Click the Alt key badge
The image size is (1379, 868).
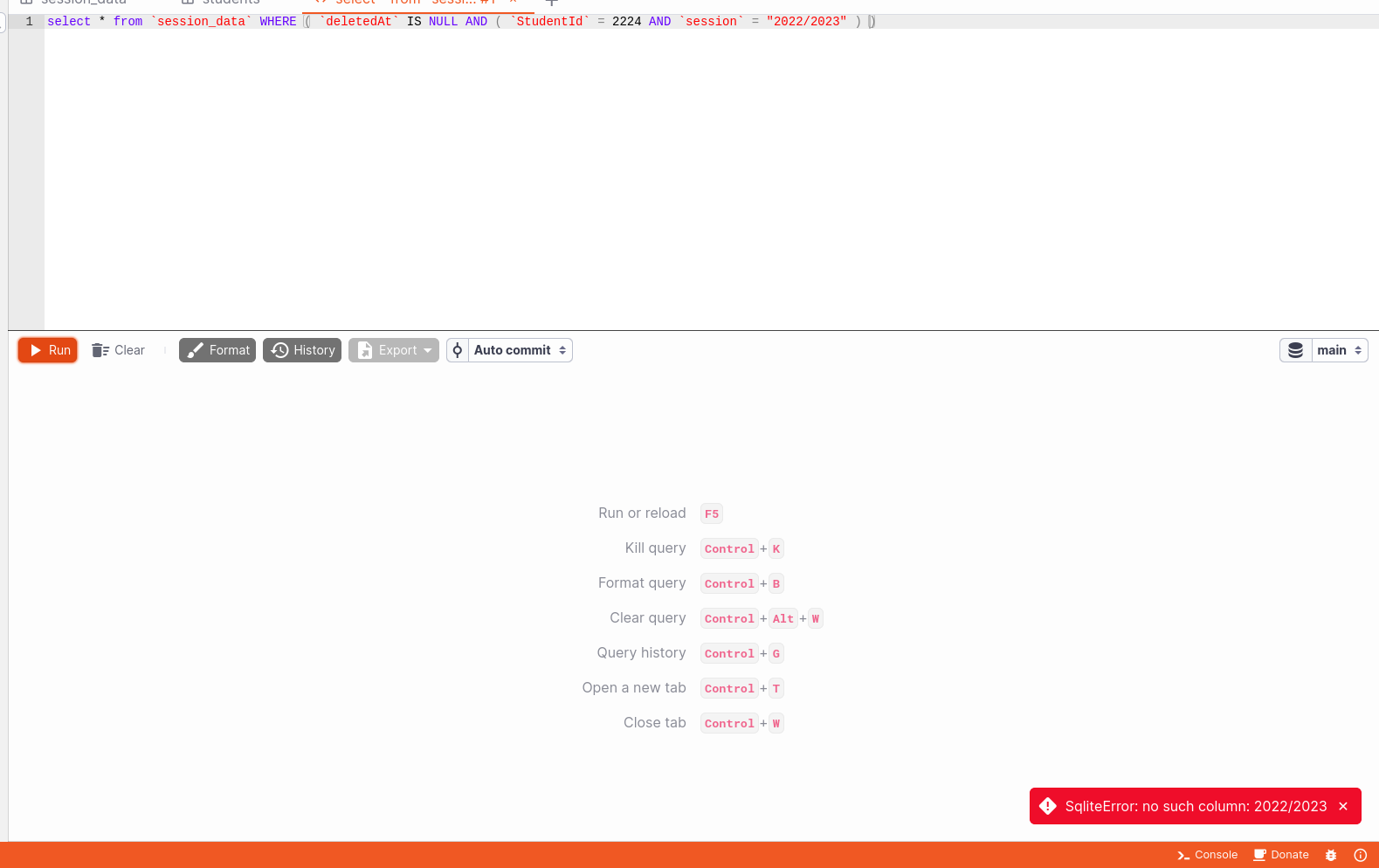783,618
